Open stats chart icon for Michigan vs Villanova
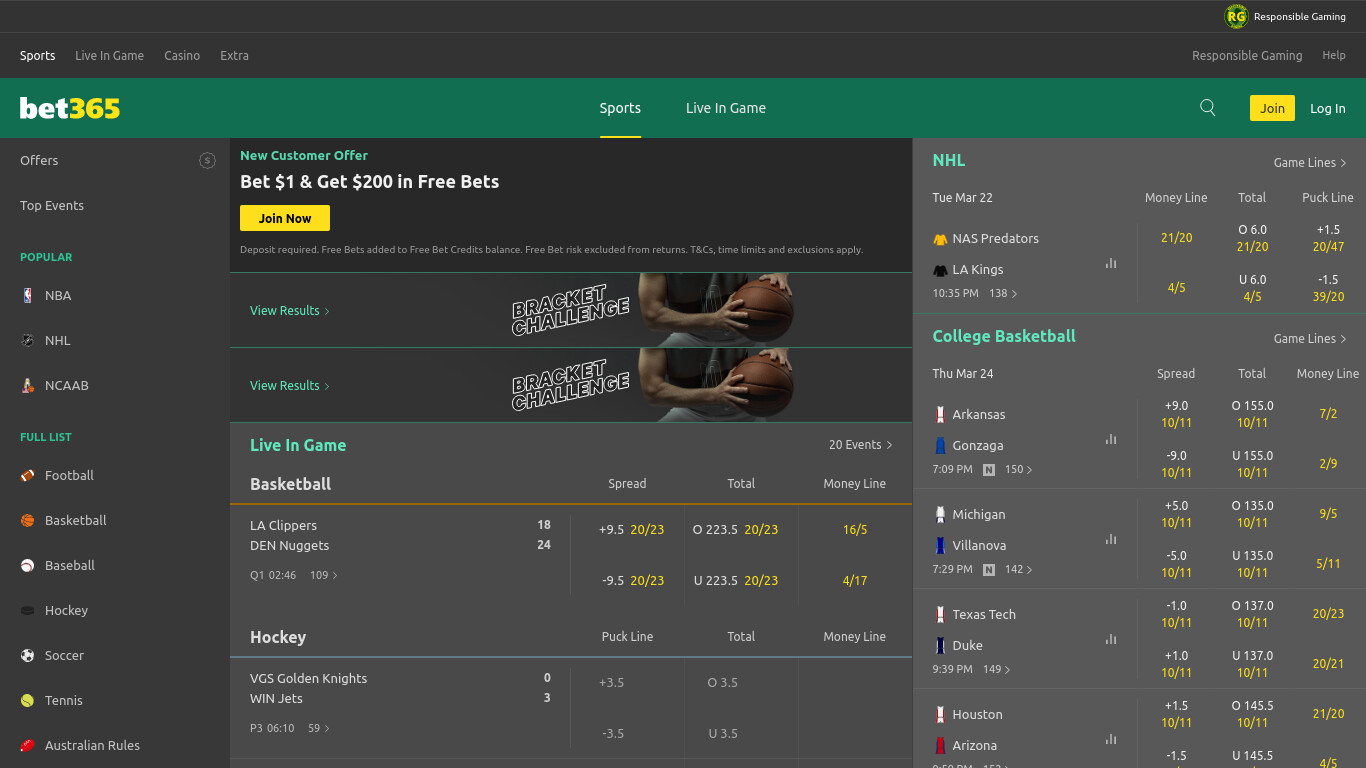The width and height of the screenshot is (1366, 768). 1111,539
